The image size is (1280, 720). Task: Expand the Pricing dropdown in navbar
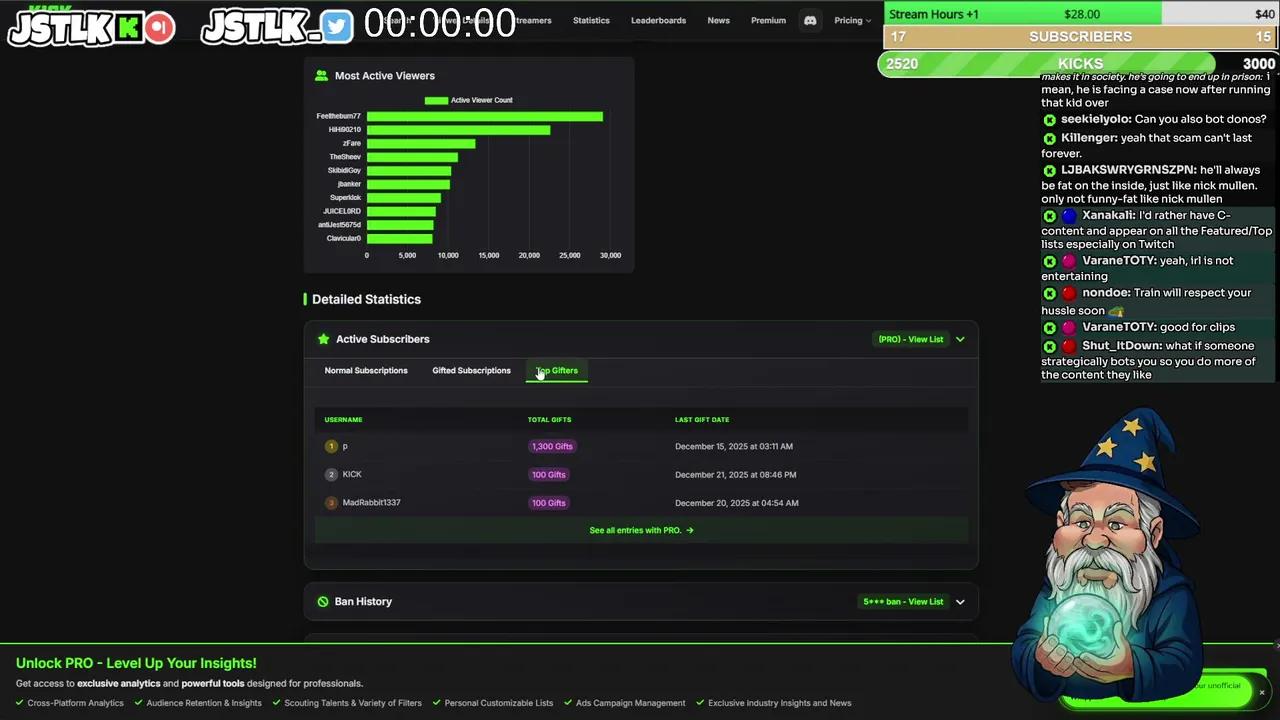[x=853, y=20]
